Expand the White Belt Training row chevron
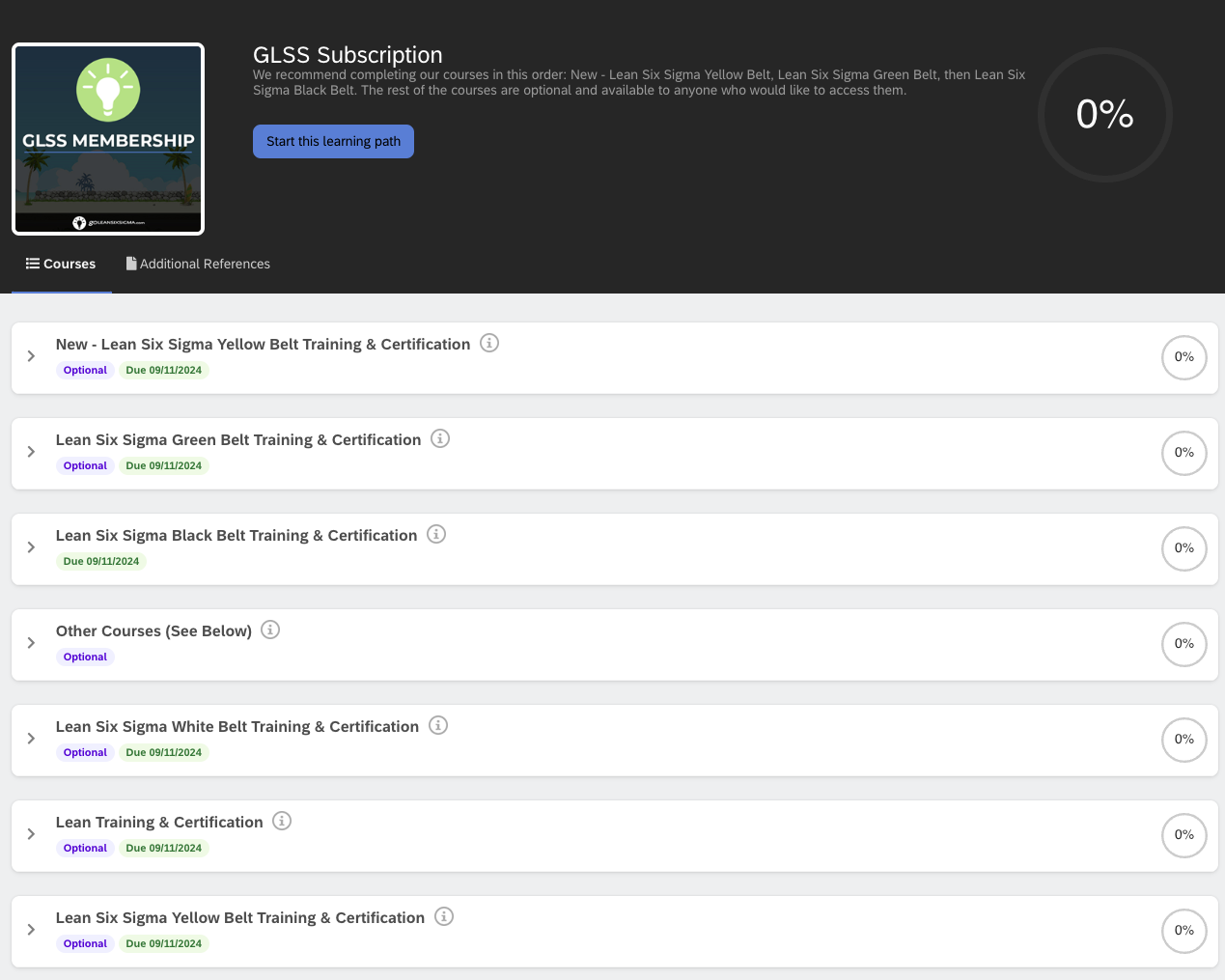 [x=31, y=739]
